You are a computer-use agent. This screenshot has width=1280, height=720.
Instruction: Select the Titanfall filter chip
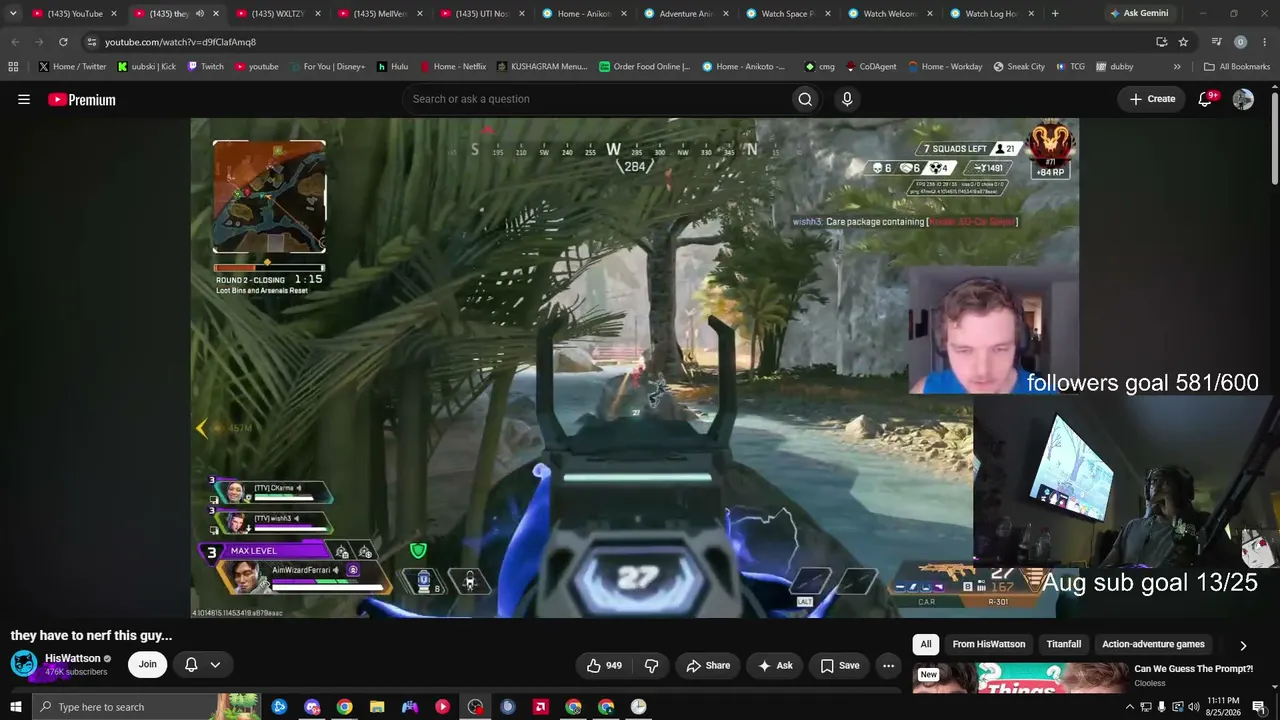click(1064, 645)
